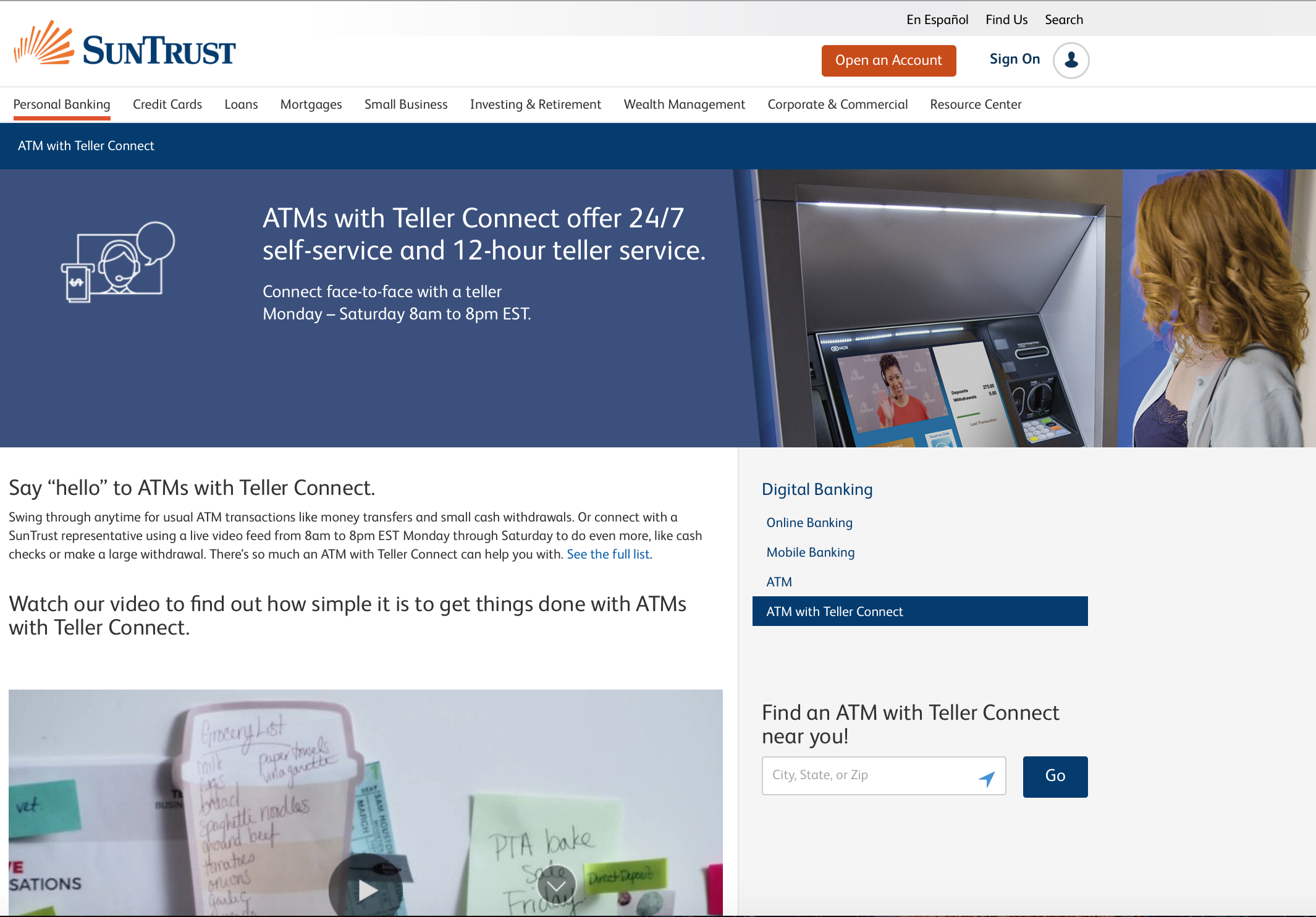Click the Go button
The image size is (1316, 917).
click(1055, 777)
